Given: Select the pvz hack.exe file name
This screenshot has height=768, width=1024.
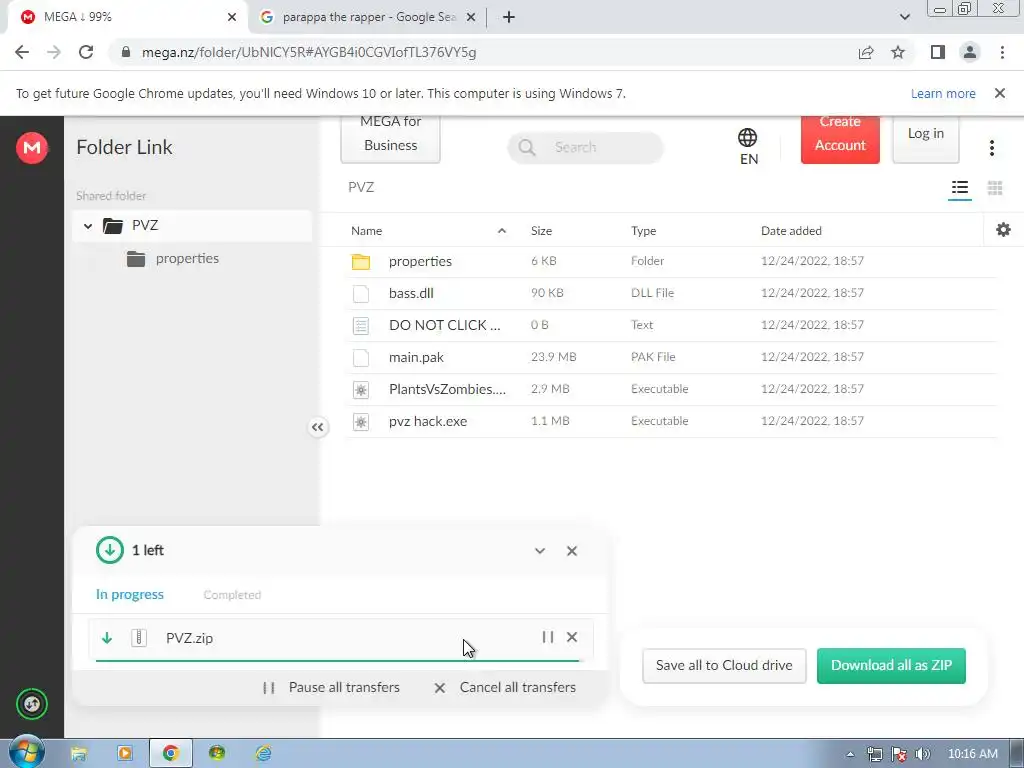Looking at the screenshot, I should (x=428, y=421).
